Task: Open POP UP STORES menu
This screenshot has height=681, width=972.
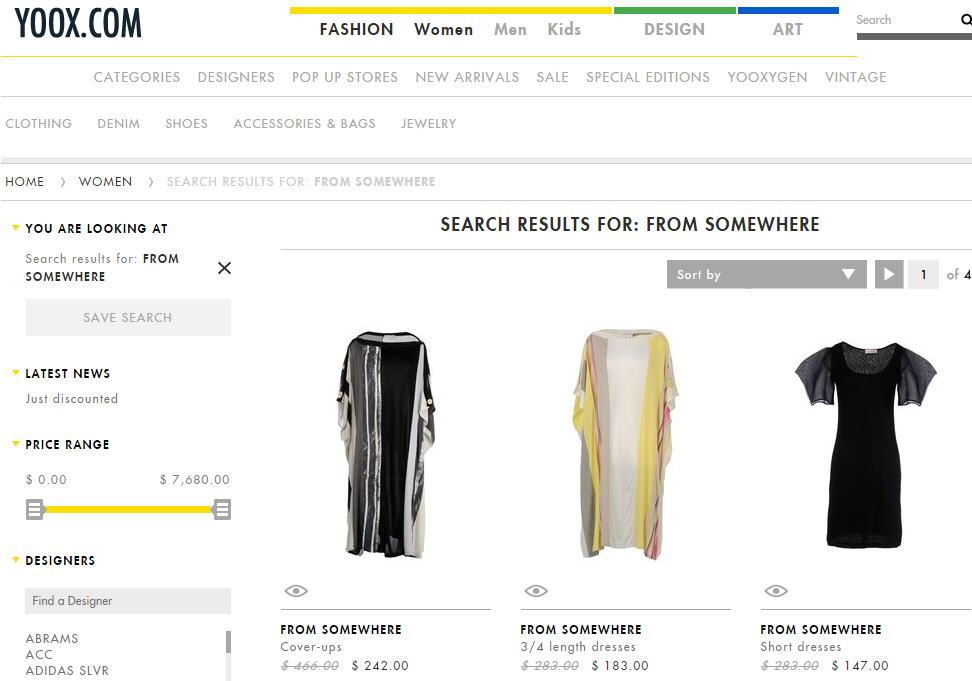Action: tap(345, 77)
